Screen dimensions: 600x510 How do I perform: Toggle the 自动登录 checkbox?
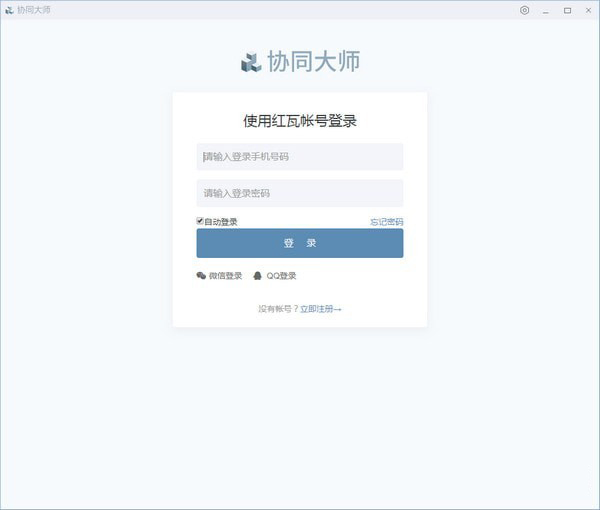click(x=200, y=221)
